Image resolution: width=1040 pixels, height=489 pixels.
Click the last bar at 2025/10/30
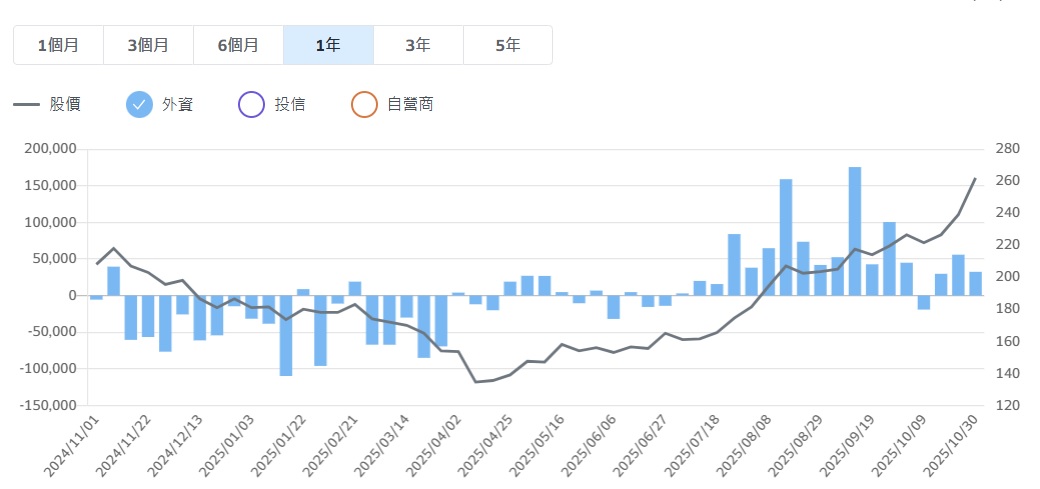(975, 283)
